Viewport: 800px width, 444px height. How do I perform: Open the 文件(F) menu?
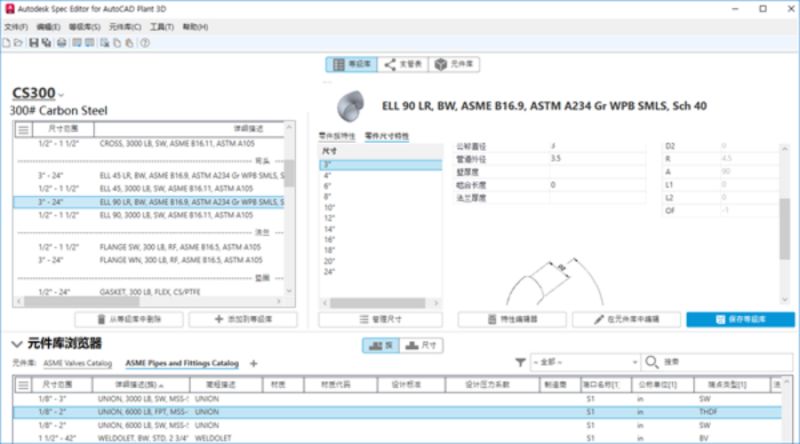coord(16,27)
